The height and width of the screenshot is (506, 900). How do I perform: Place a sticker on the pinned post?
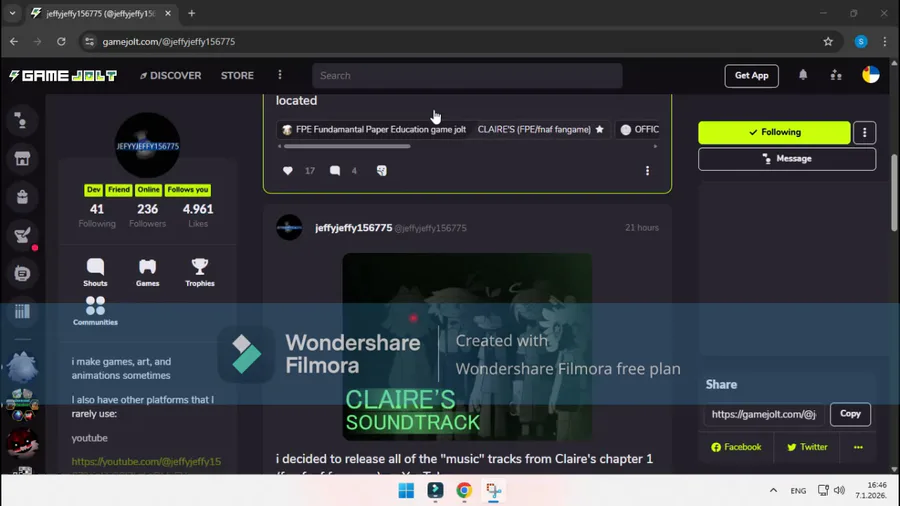click(x=382, y=170)
